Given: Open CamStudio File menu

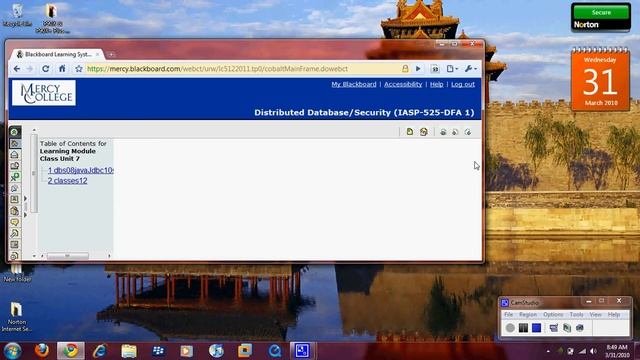Looking at the screenshot, I should (x=508, y=315).
